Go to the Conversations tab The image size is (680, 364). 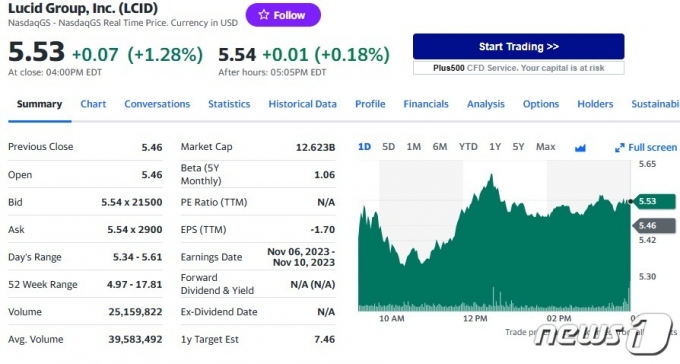[x=157, y=104]
